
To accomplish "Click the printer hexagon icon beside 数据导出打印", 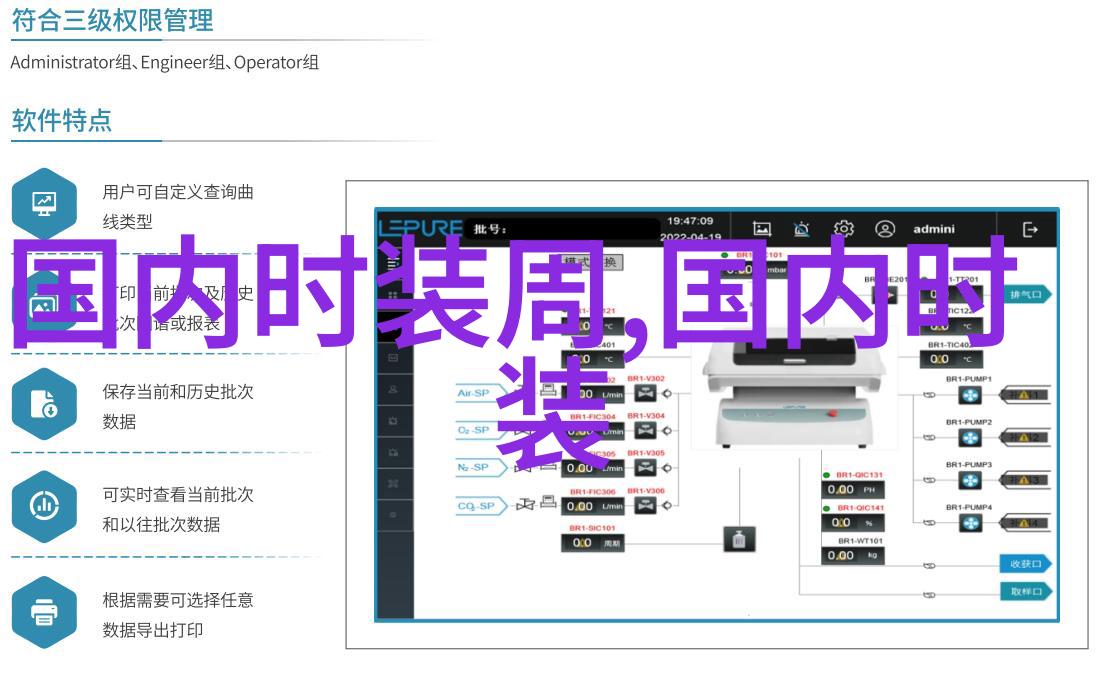I will [44, 612].
